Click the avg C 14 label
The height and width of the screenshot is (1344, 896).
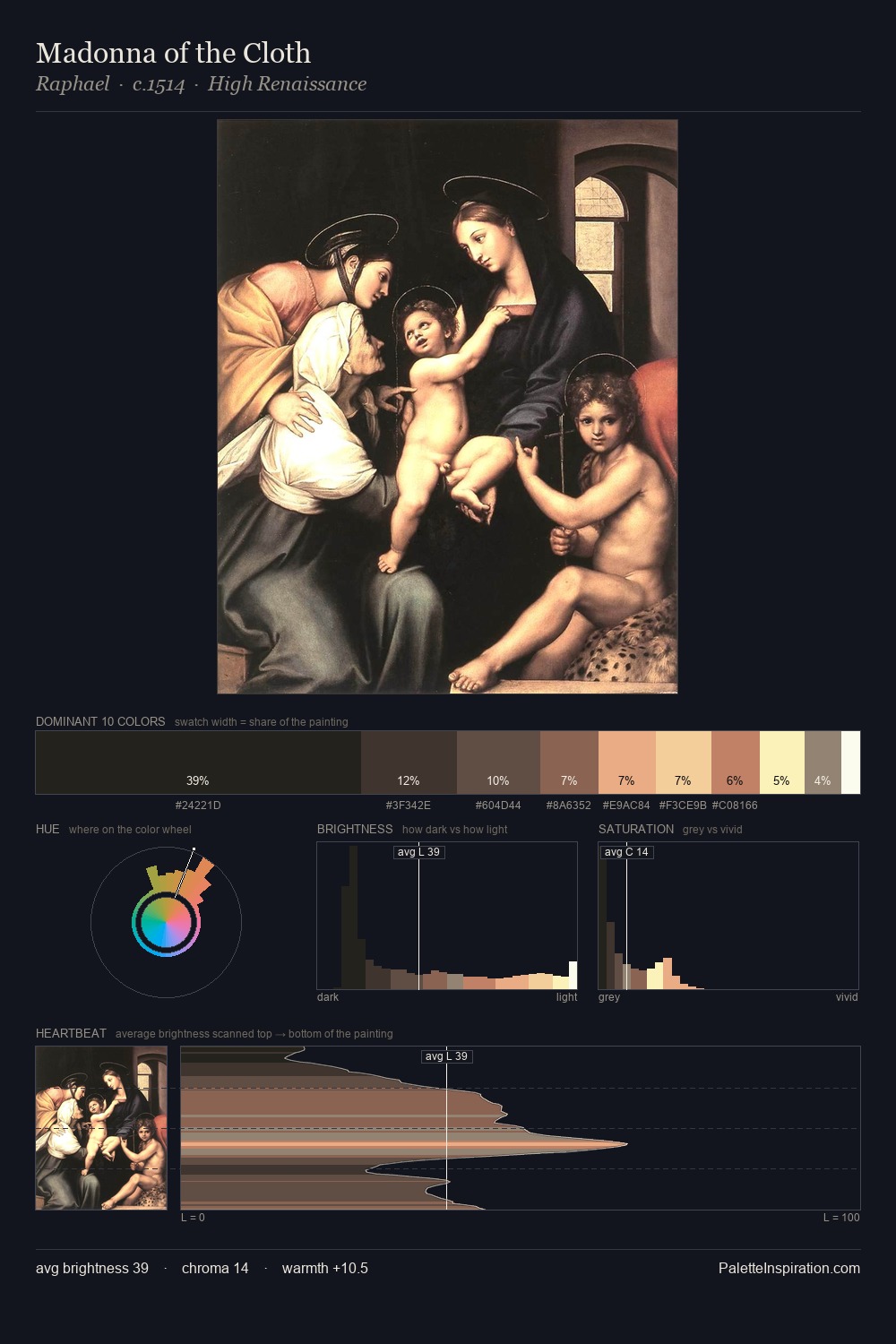(x=626, y=852)
